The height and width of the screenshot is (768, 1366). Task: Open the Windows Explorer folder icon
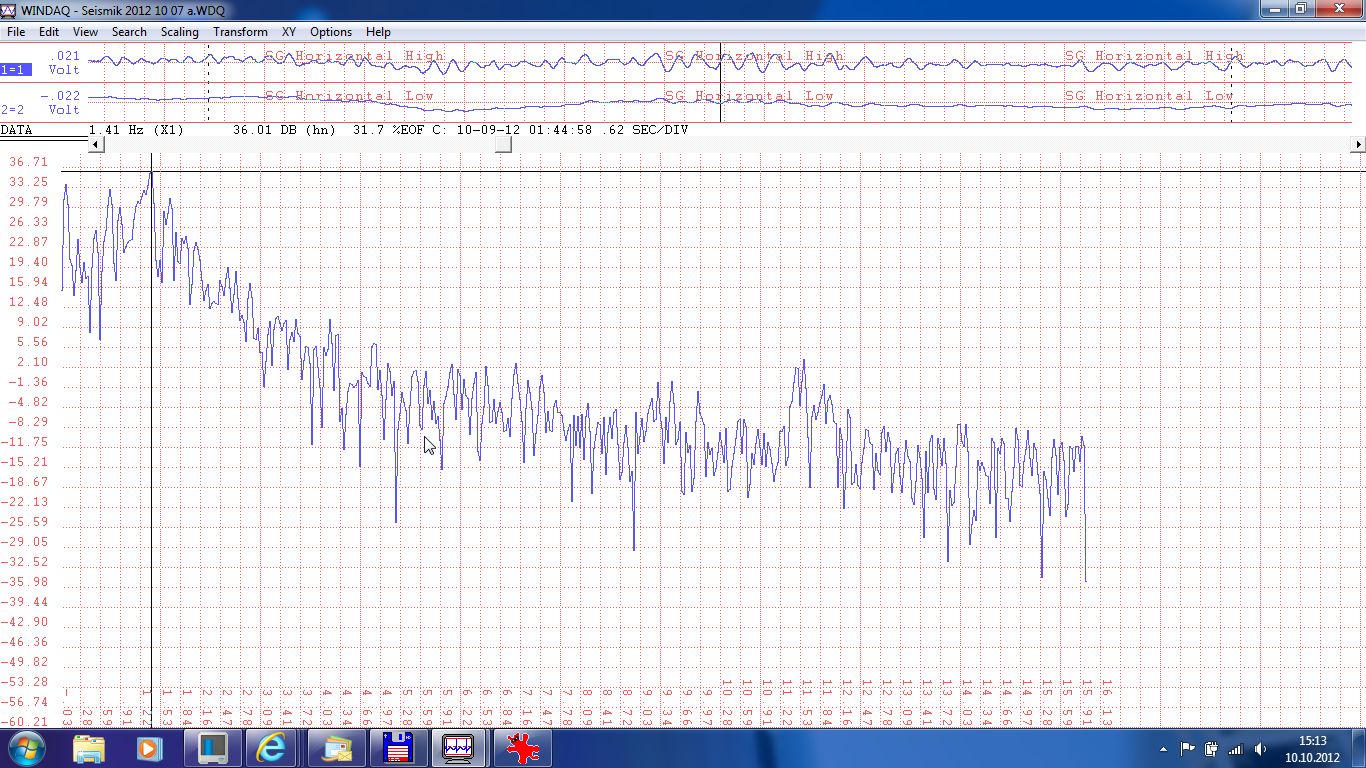tap(89, 748)
